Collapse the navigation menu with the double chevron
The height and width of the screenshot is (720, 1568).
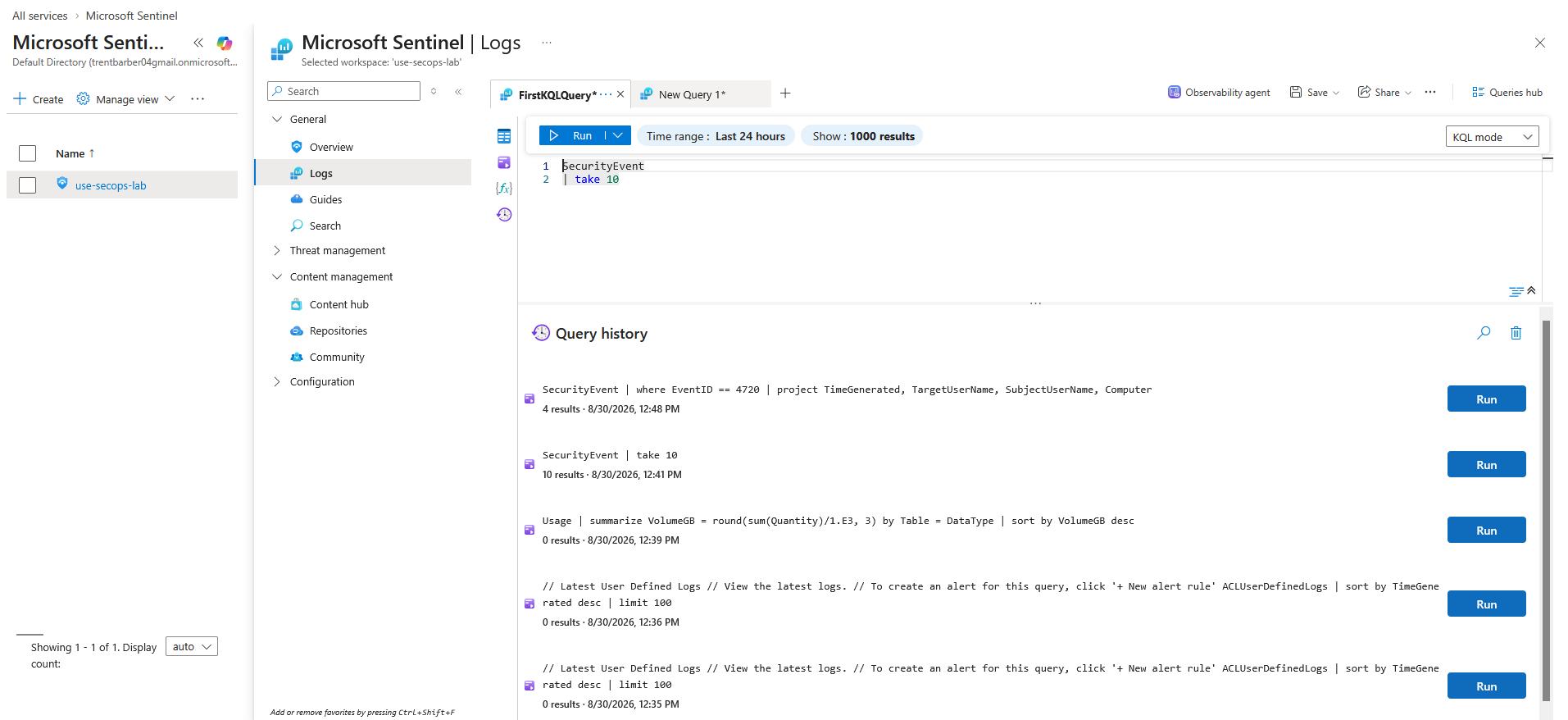(x=458, y=91)
